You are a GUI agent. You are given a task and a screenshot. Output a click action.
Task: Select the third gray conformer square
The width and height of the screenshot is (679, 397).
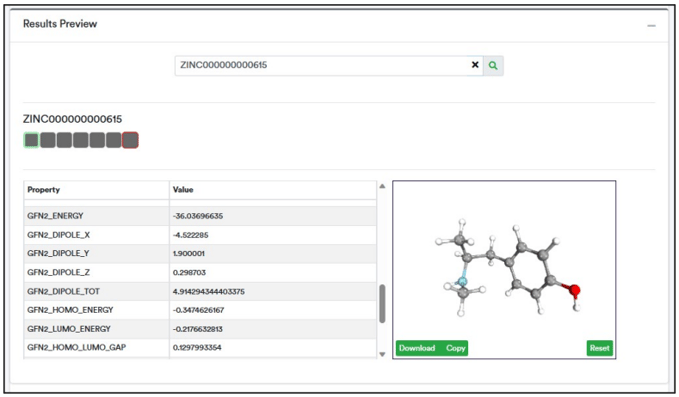(x=64, y=140)
